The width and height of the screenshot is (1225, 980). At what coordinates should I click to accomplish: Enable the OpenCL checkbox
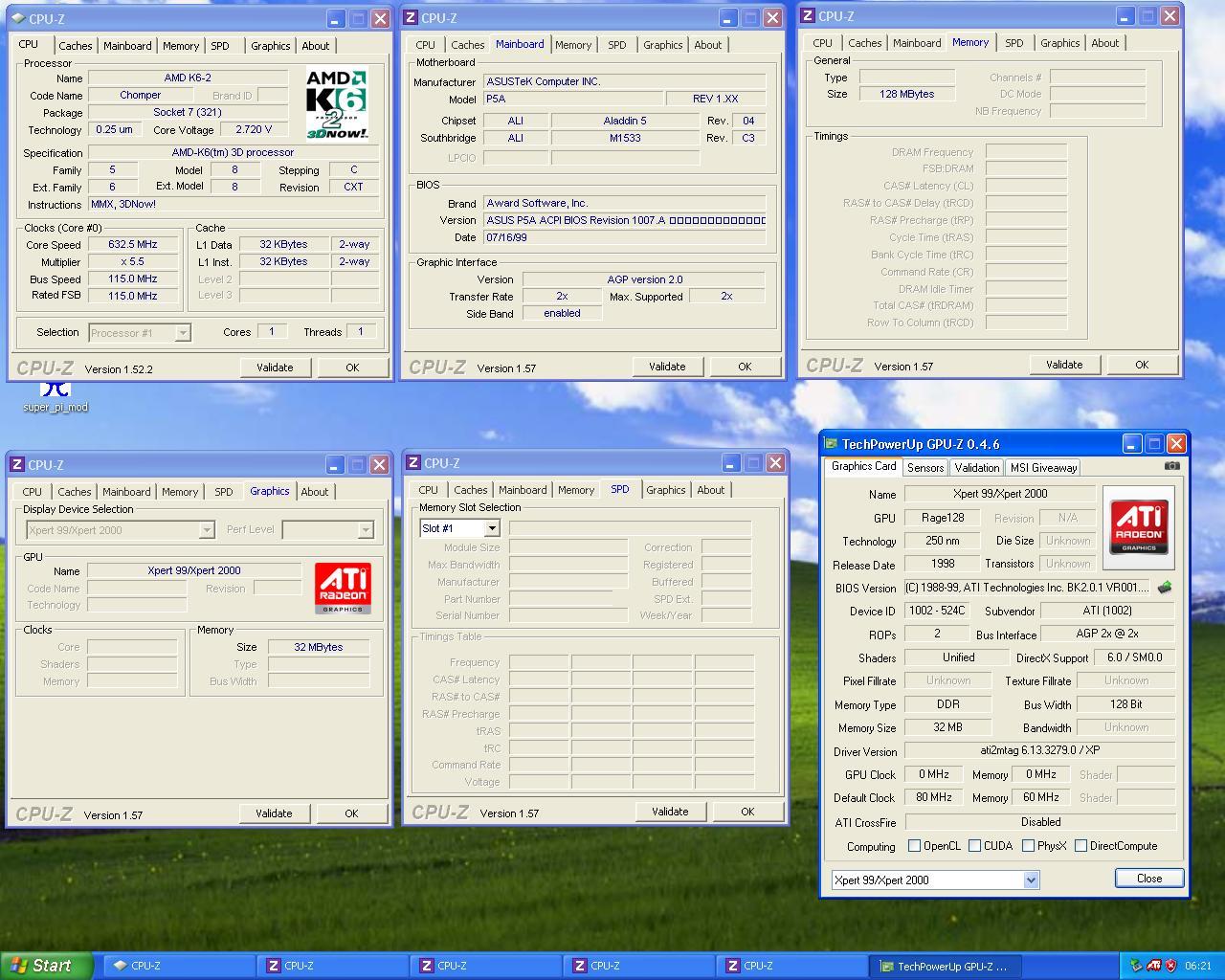point(914,846)
